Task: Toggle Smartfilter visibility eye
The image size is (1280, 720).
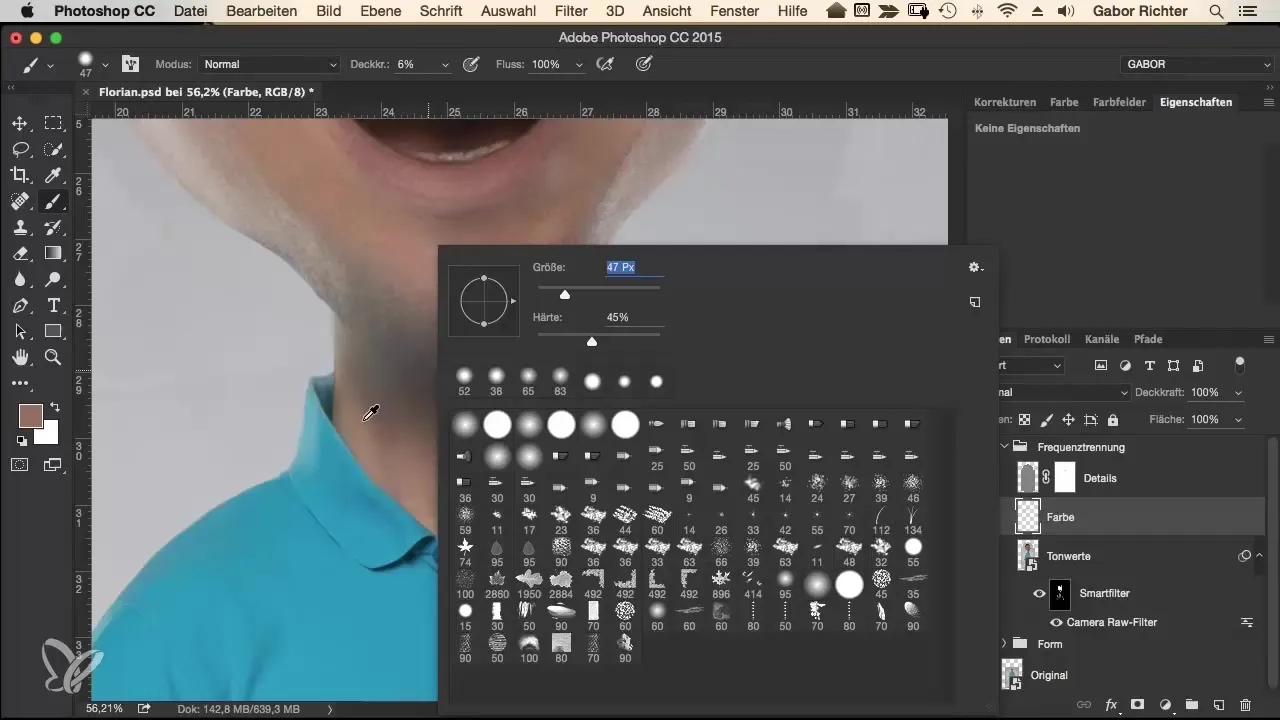Action: coord(1039,593)
